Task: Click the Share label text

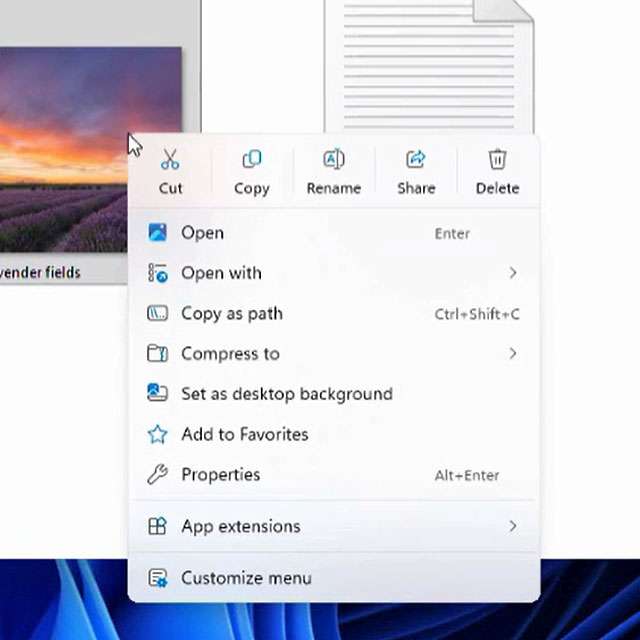Action: point(416,188)
